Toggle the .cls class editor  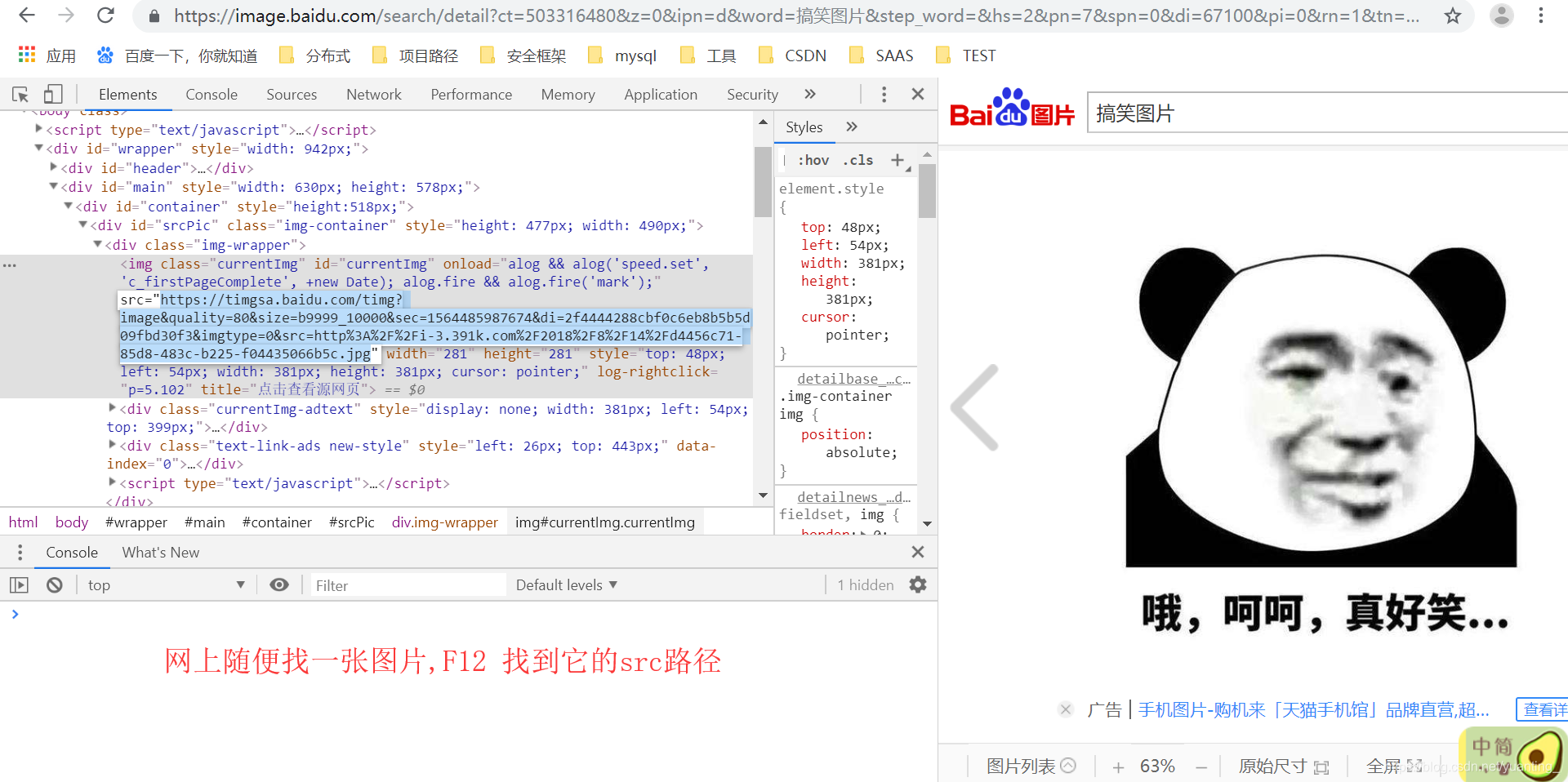[x=857, y=161]
